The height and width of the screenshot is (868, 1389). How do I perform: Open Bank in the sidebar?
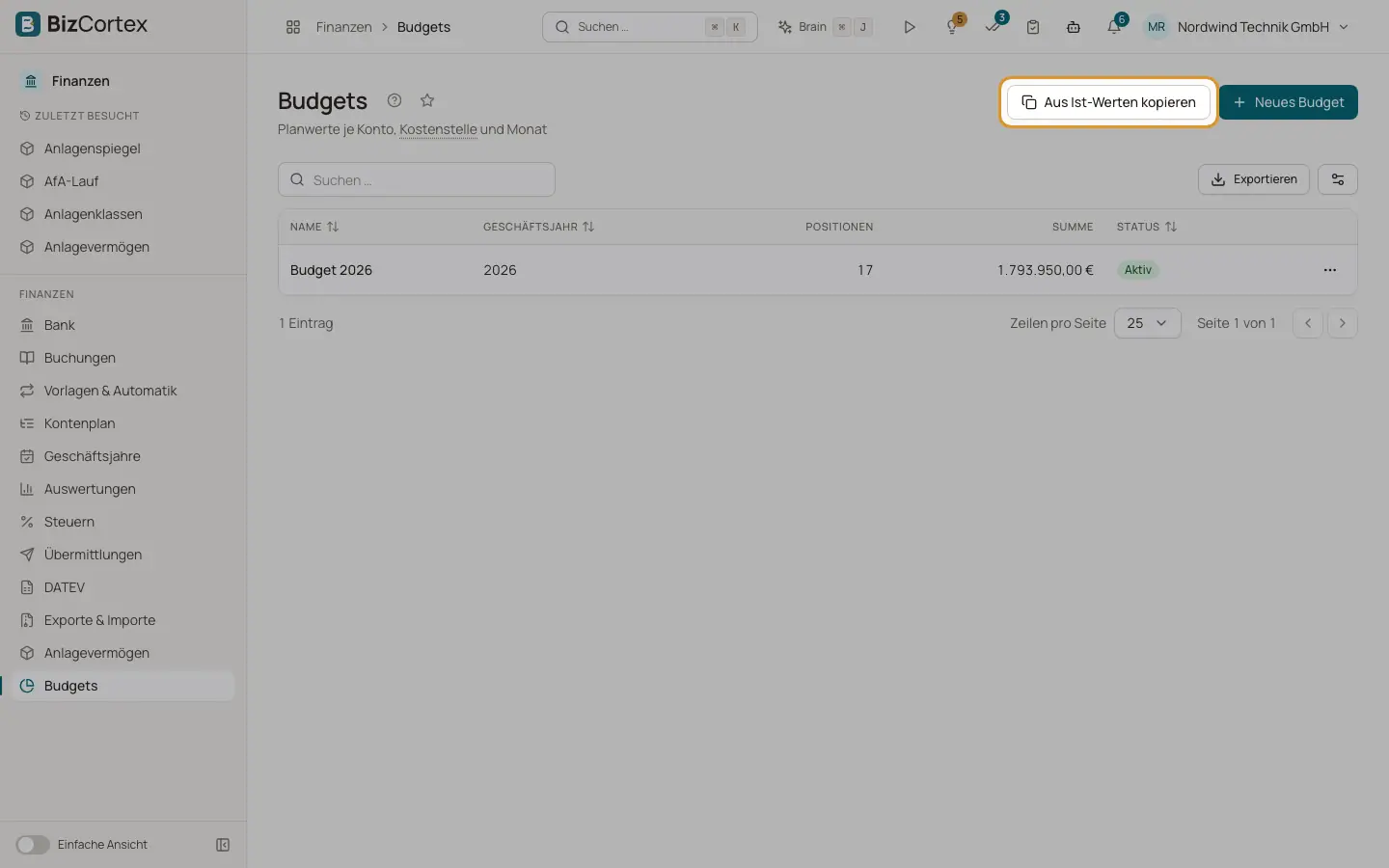pos(123,325)
